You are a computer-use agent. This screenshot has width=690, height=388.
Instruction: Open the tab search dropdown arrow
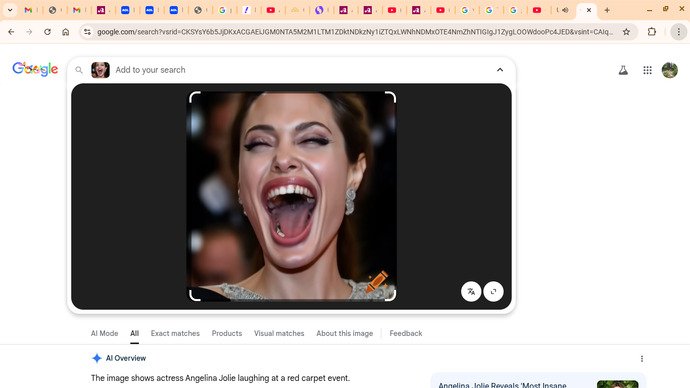tap(10, 10)
